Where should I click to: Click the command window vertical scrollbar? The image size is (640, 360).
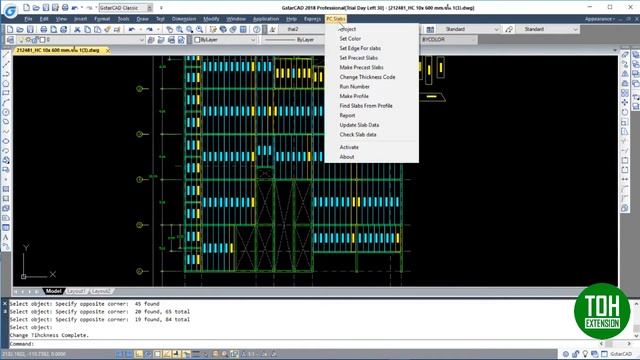tap(636, 320)
